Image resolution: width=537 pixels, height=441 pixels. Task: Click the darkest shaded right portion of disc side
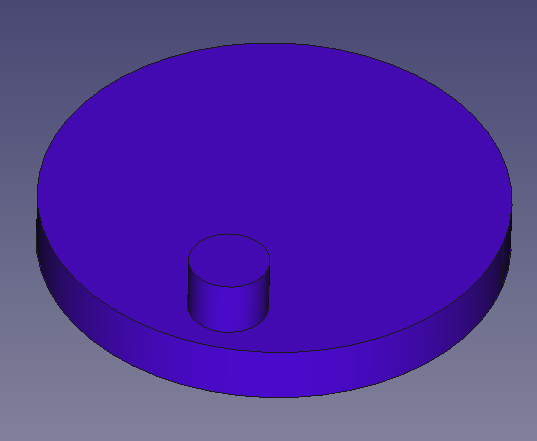point(504,260)
